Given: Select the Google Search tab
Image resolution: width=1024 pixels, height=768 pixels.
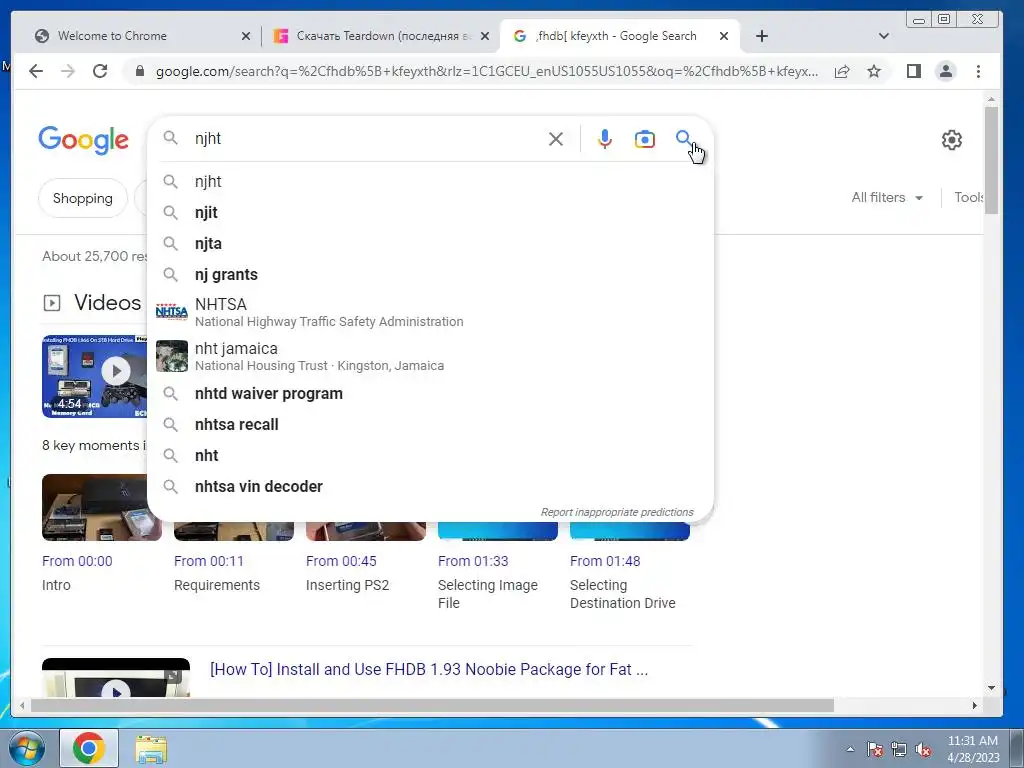Looking at the screenshot, I should [619, 36].
